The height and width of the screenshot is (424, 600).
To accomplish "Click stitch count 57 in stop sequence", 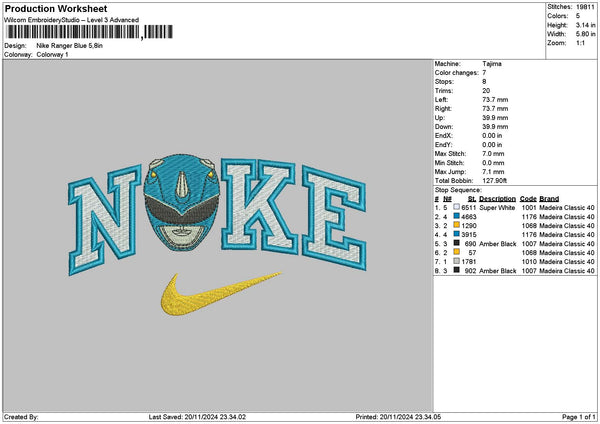I will click(x=472, y=253).
